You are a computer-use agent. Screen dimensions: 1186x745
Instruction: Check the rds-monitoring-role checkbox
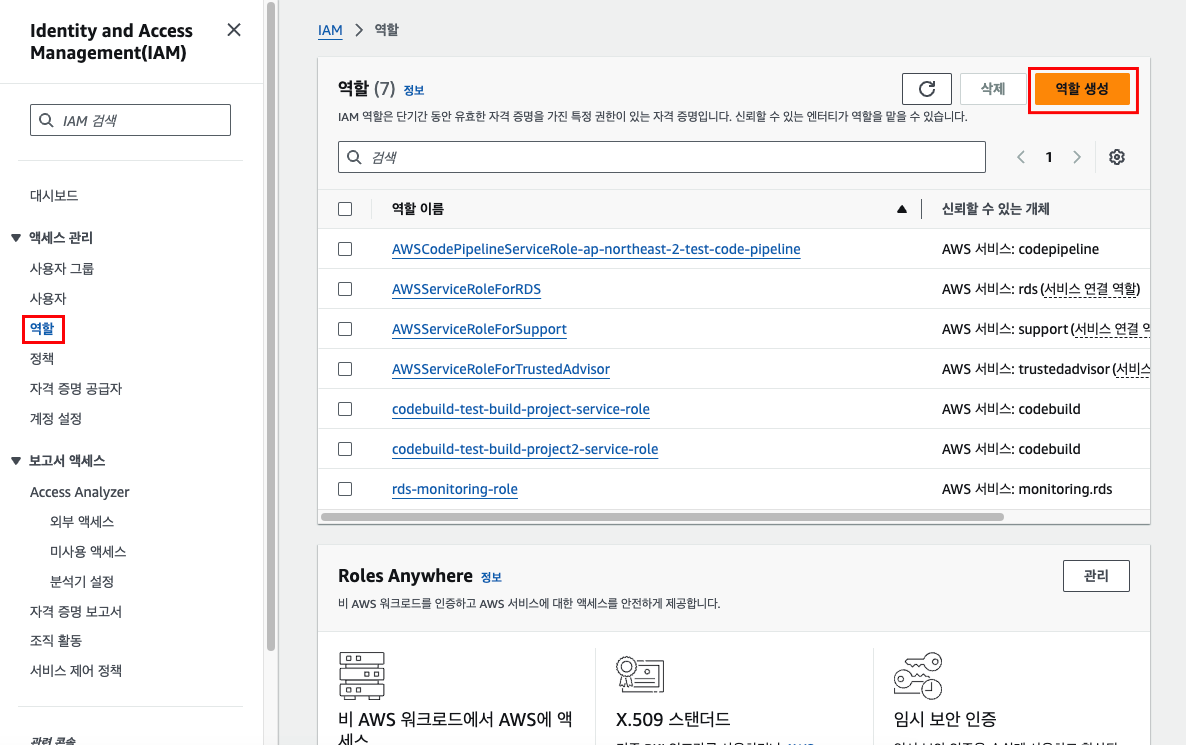345,489
